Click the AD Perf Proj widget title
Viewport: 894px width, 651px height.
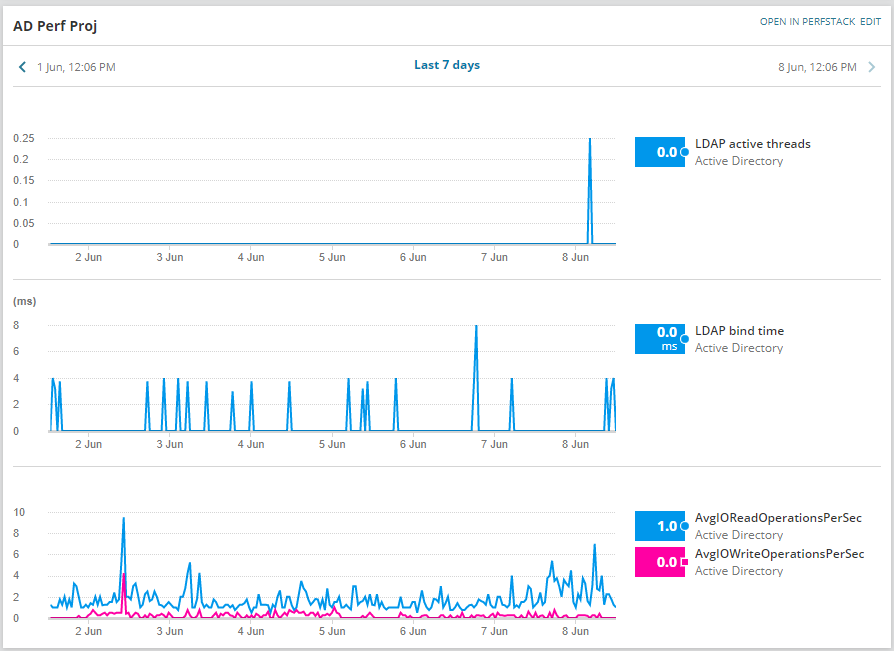[x=55, y=26]
